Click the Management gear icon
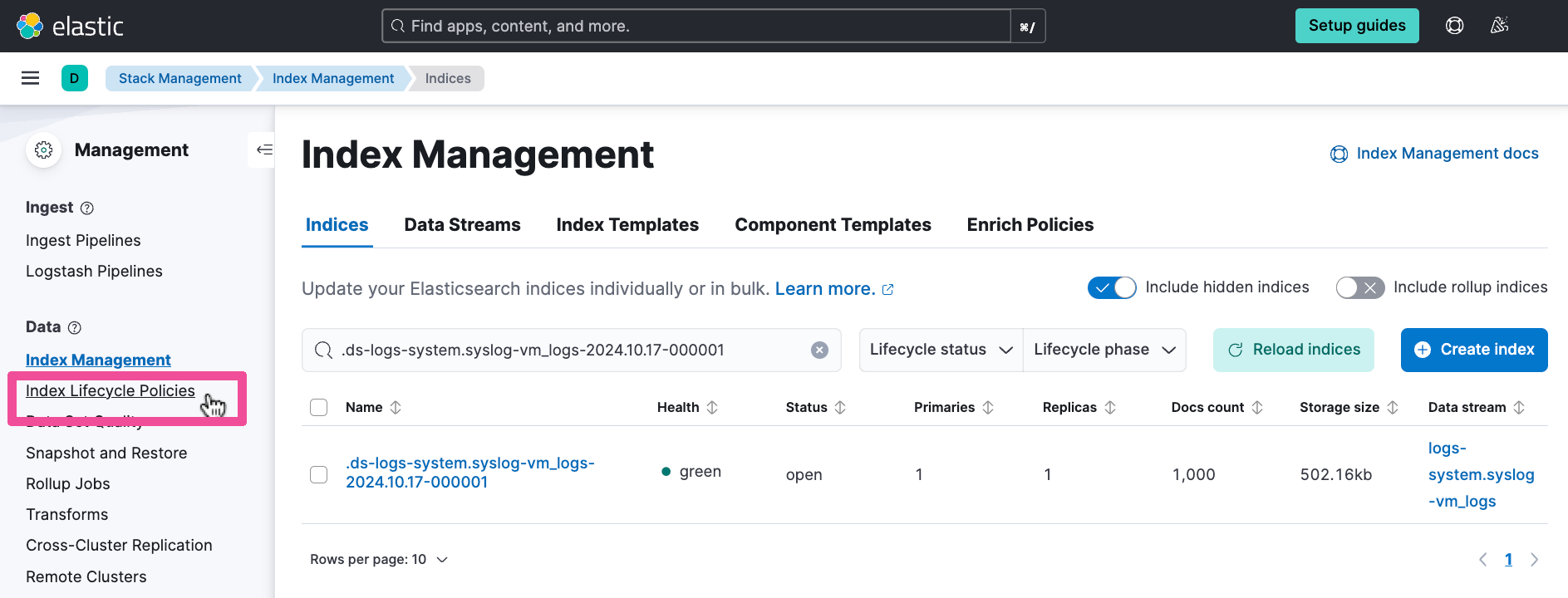The width and height of the screenshot is (1568, 598). point(43,149)
